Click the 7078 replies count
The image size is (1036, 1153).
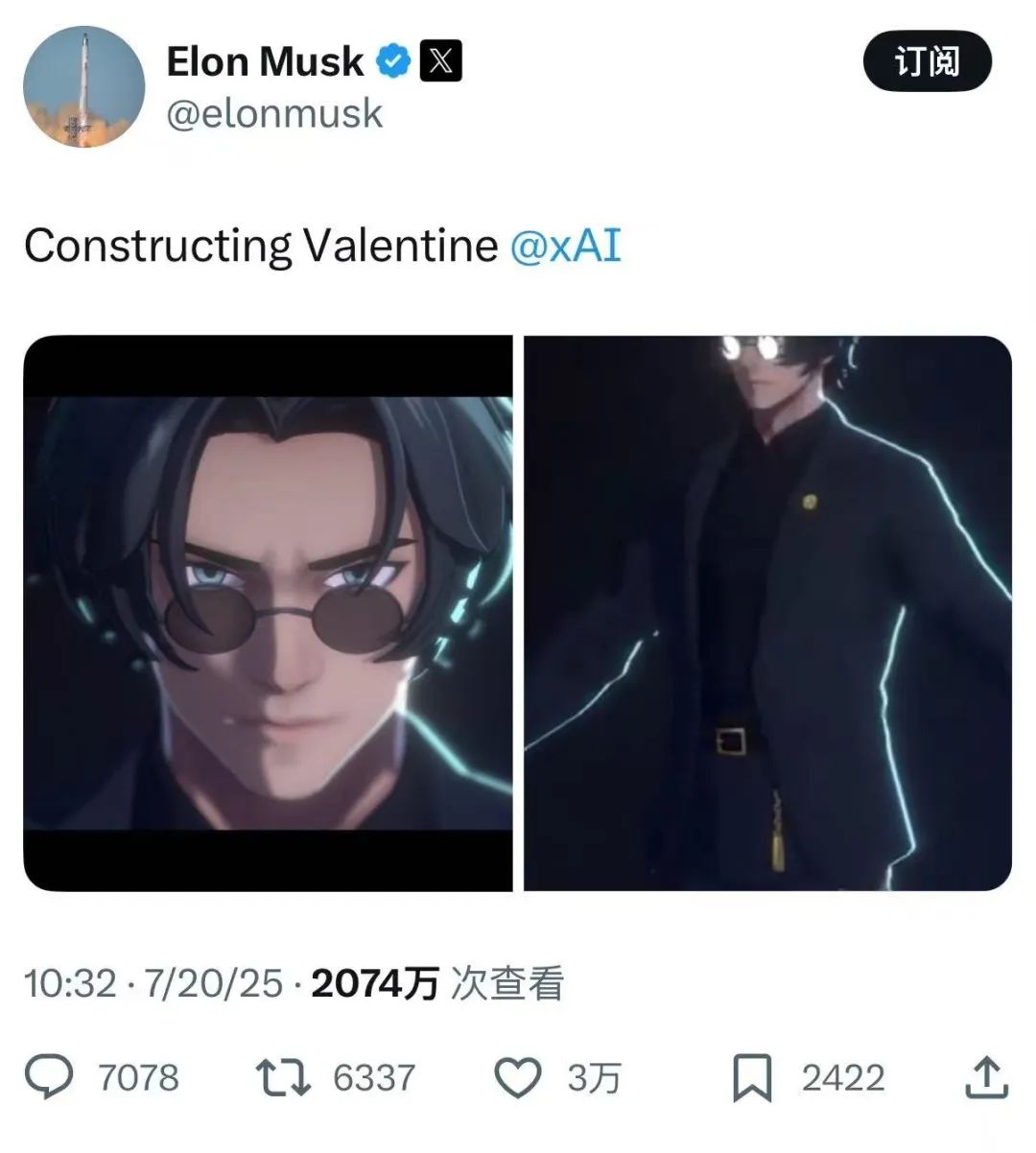pyautogui.click(x=138, y=1078)
